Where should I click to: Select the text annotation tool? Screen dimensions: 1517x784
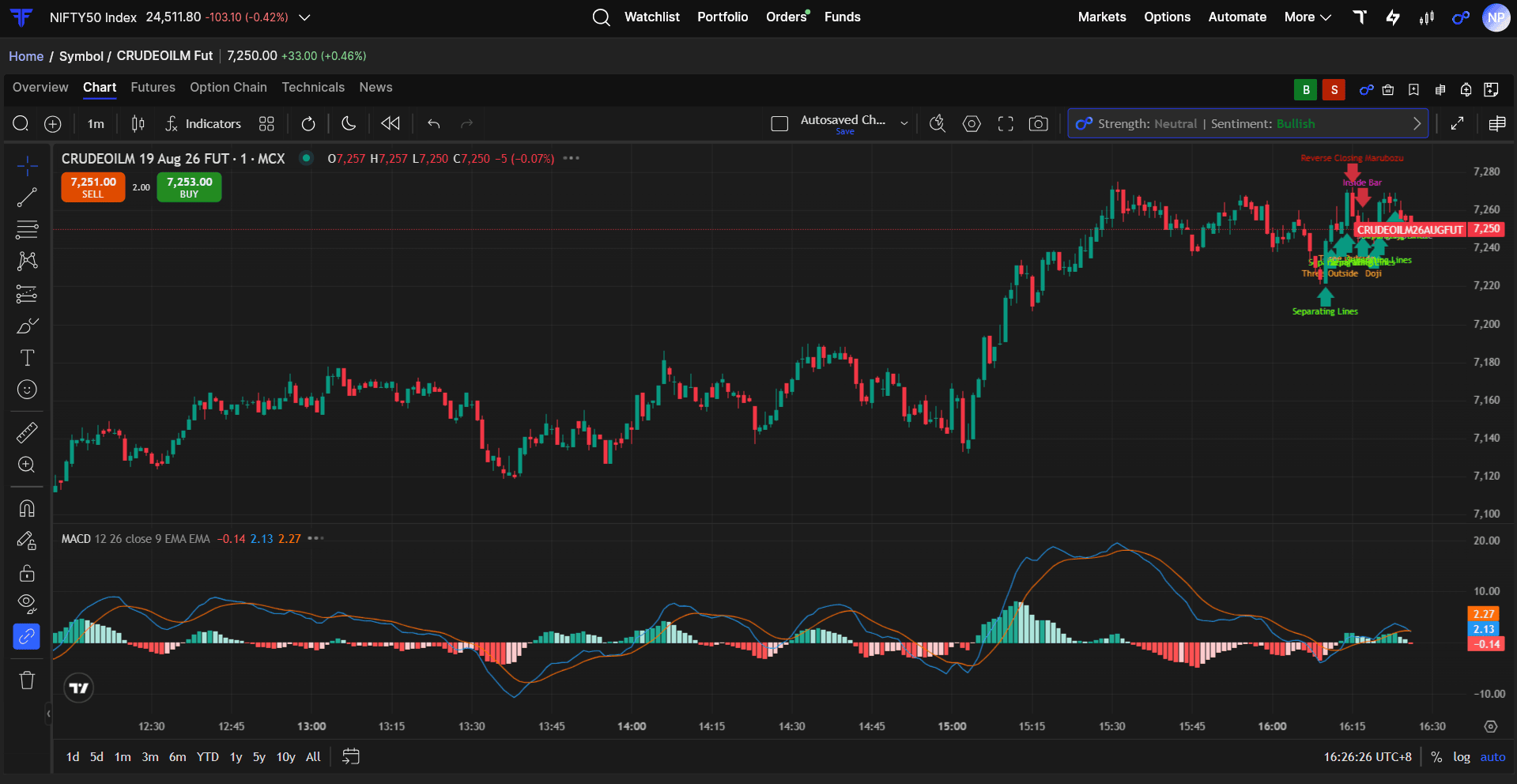[x=27, y=358]
